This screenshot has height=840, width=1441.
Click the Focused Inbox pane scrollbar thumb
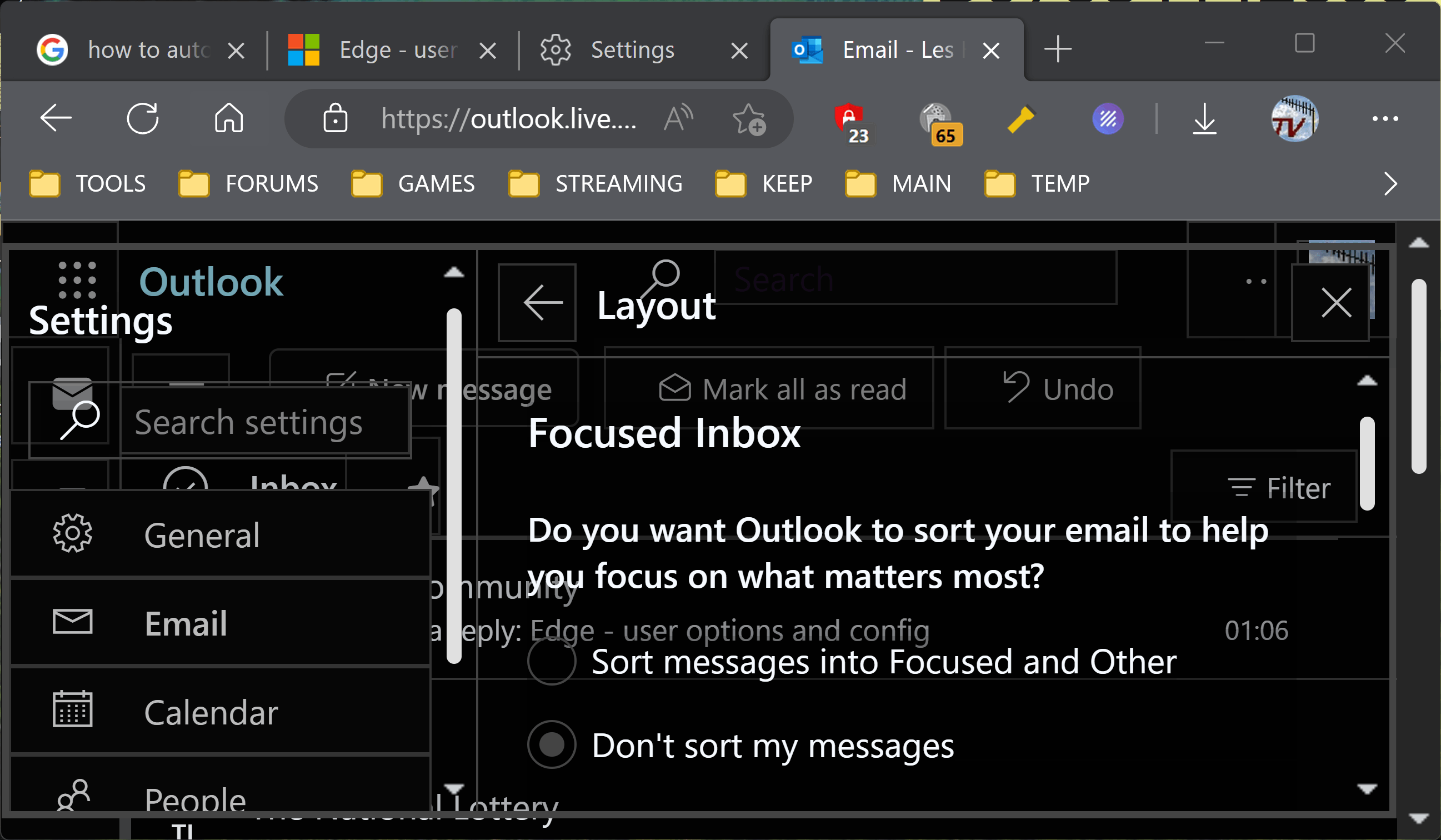click(1367, 463)
